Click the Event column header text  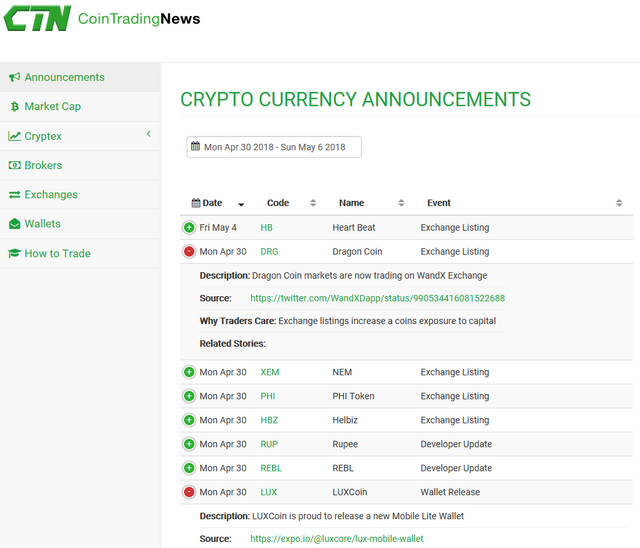[439, 203]
